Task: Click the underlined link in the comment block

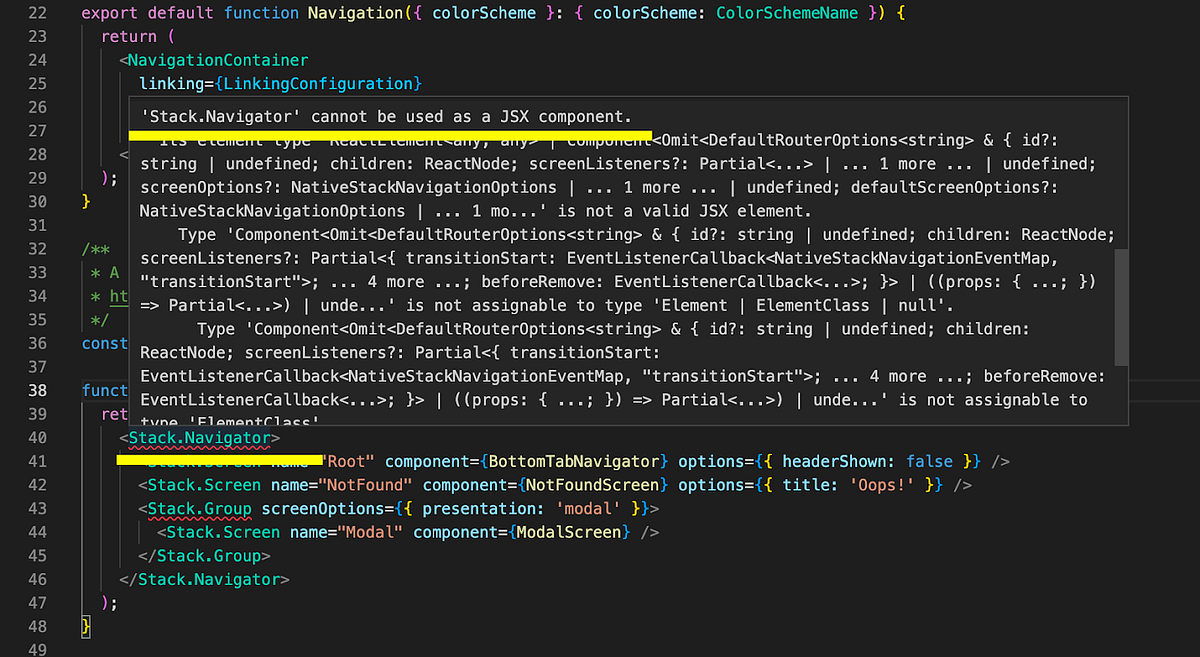Action: tap(120, 296)
